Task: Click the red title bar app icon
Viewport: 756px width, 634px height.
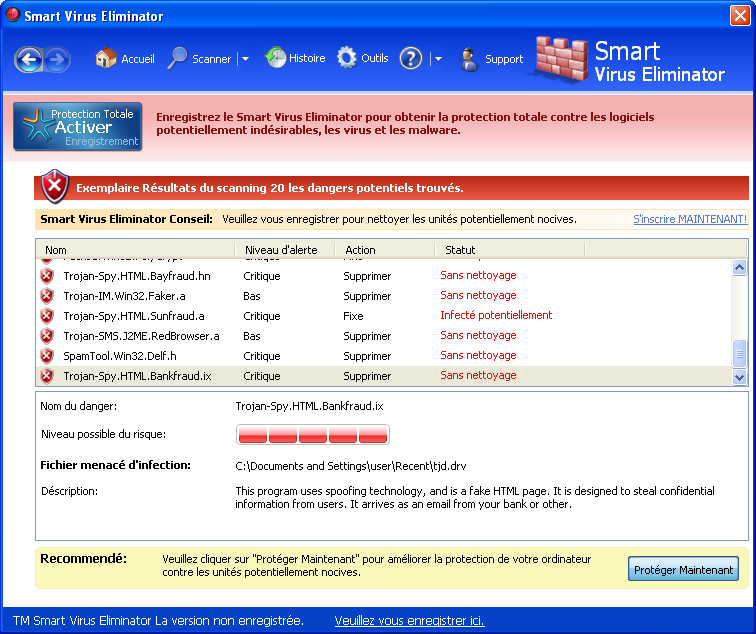Action: coord(13,14)
